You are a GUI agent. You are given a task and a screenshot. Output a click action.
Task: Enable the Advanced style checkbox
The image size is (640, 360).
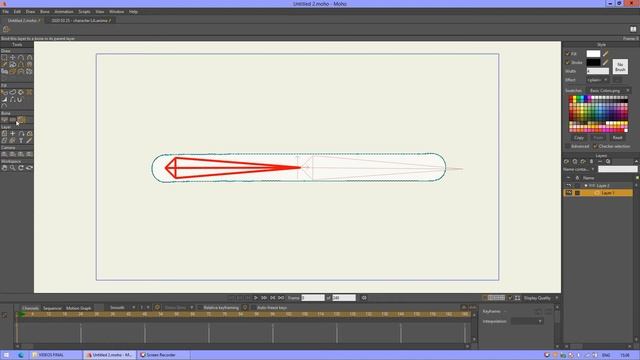tap(567, 146)
